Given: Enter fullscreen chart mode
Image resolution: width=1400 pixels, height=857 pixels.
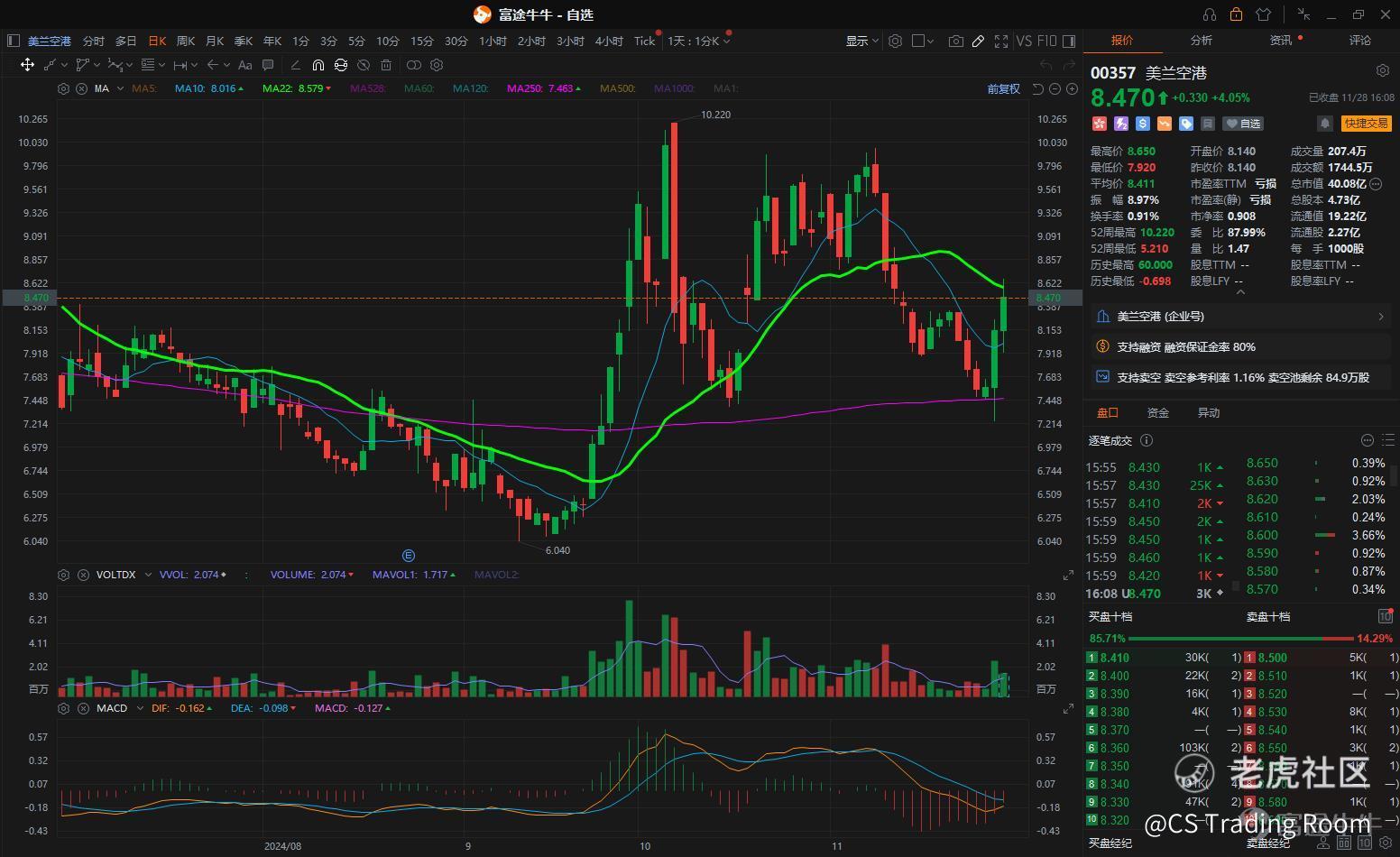Looking at the screenshot, I should [x=1000, y=41].
